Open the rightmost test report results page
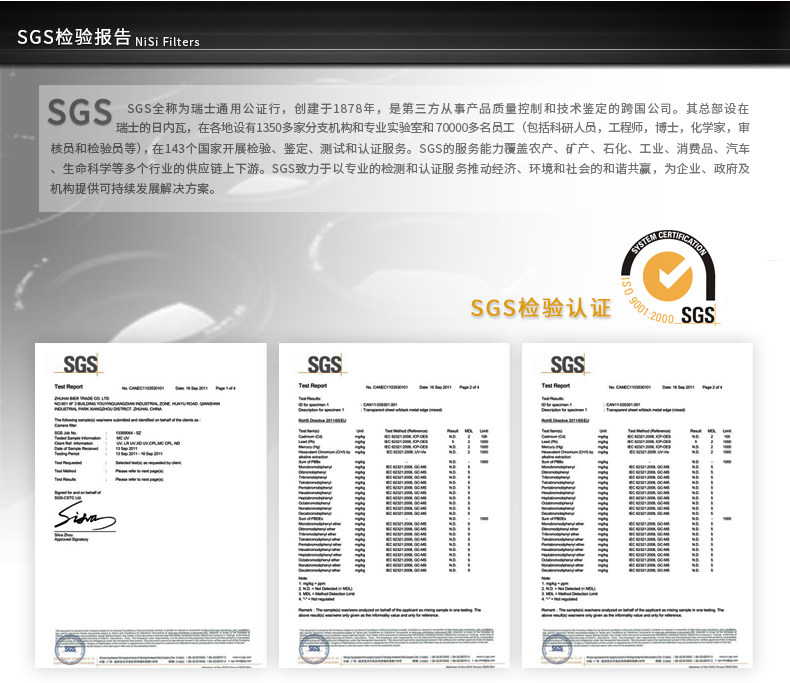Image resolution: width=790 pixels, height=683 pixels. coord(637,505)
